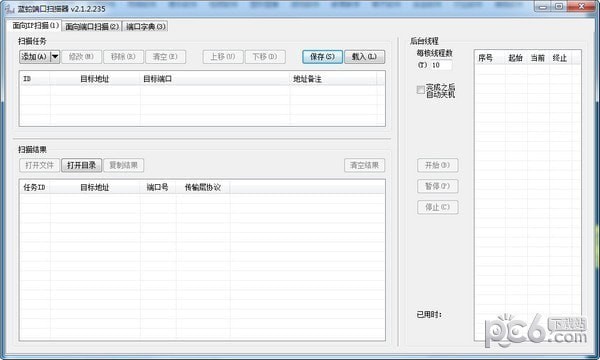
Task: Save the task list with 保存(S)
Action: [322, 57]
